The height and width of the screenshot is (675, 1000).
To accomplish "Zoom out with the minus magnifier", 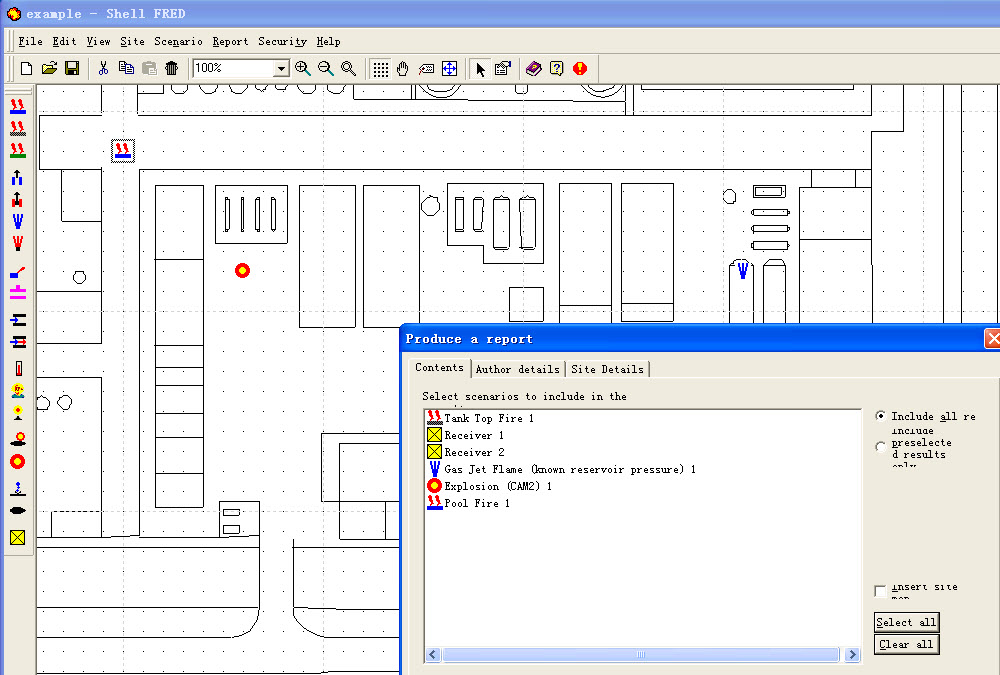I will tap(326, 68).
